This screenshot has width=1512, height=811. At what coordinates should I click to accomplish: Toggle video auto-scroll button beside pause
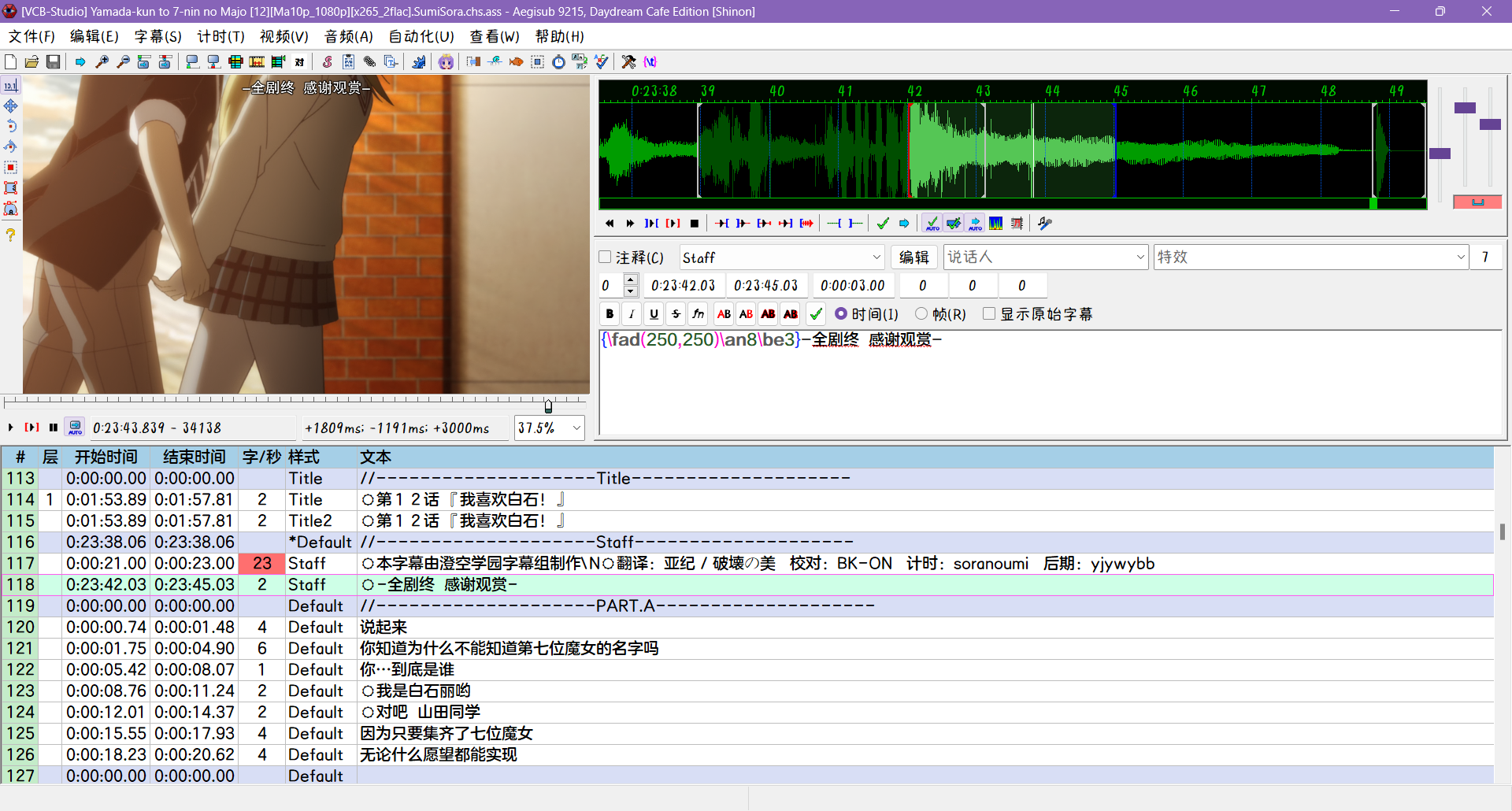(75, 428)
